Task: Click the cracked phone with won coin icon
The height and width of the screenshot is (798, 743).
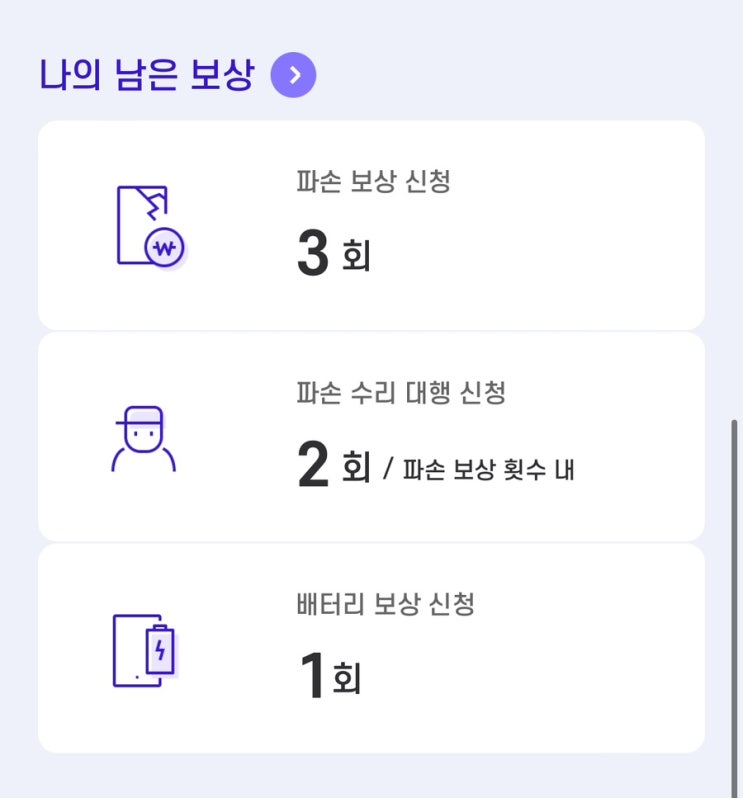Action: tap(151, 226)
